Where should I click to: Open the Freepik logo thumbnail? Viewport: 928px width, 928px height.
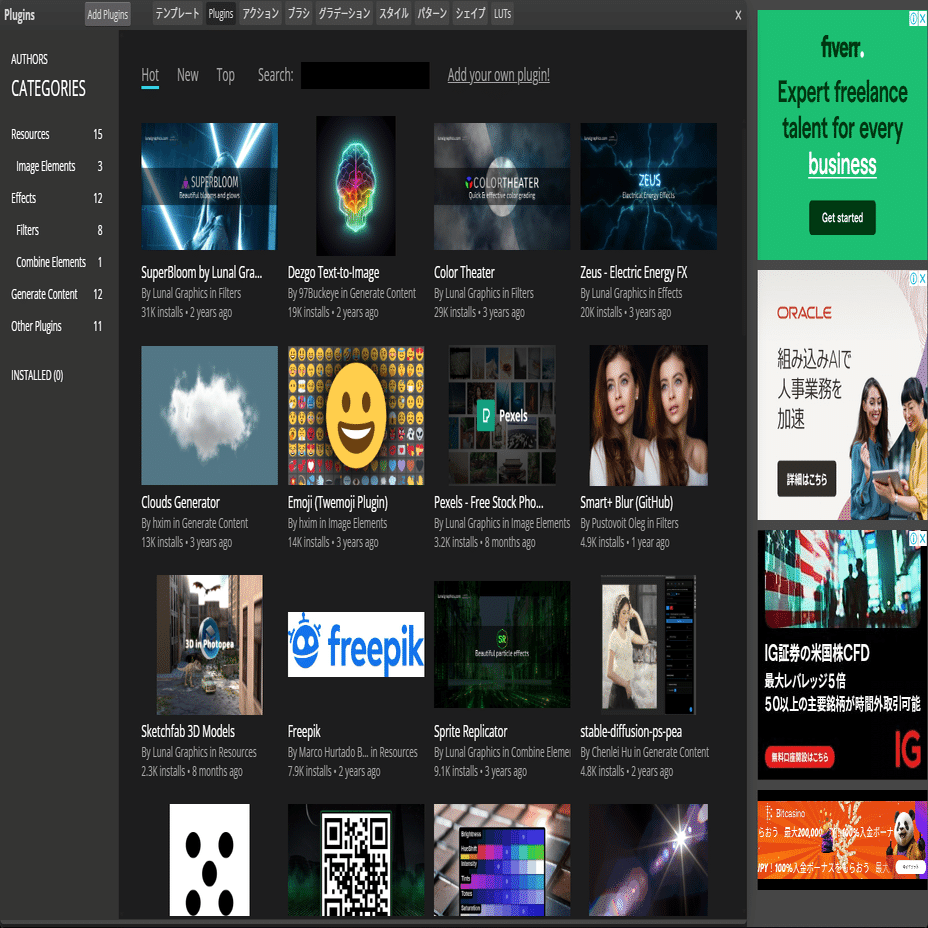356,645
